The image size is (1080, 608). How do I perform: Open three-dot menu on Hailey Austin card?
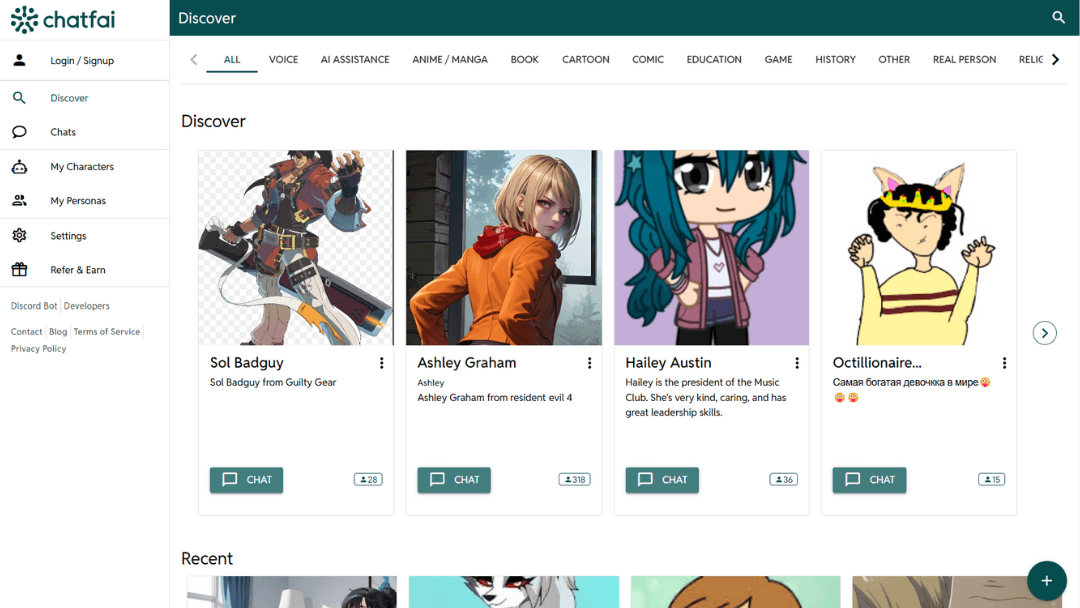pyautogui.click(x=797, y=363)
